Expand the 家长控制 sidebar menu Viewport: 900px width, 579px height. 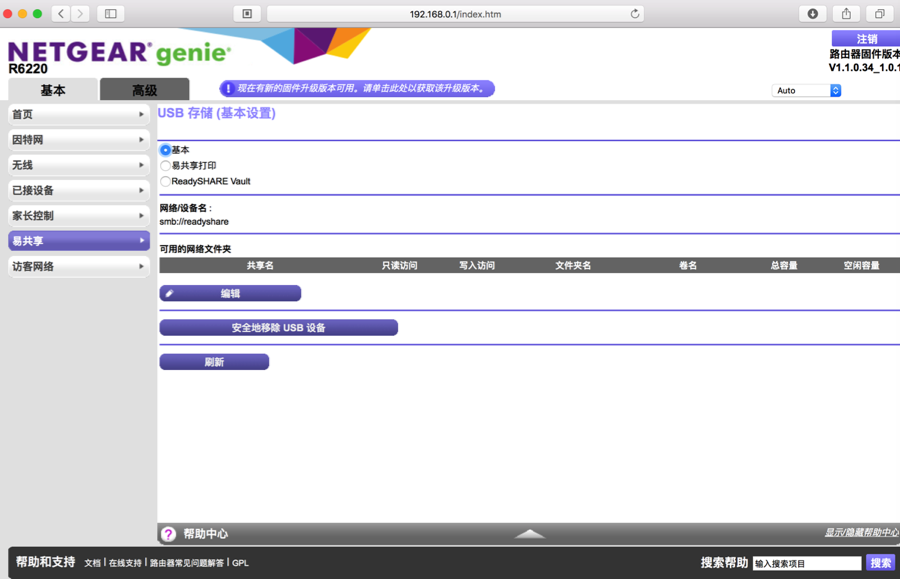click(79, 216)
